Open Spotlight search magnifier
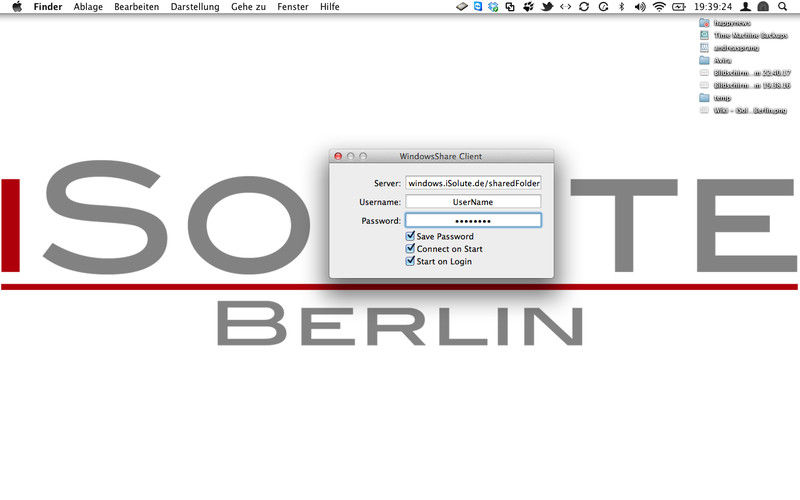 click(782, 7)
